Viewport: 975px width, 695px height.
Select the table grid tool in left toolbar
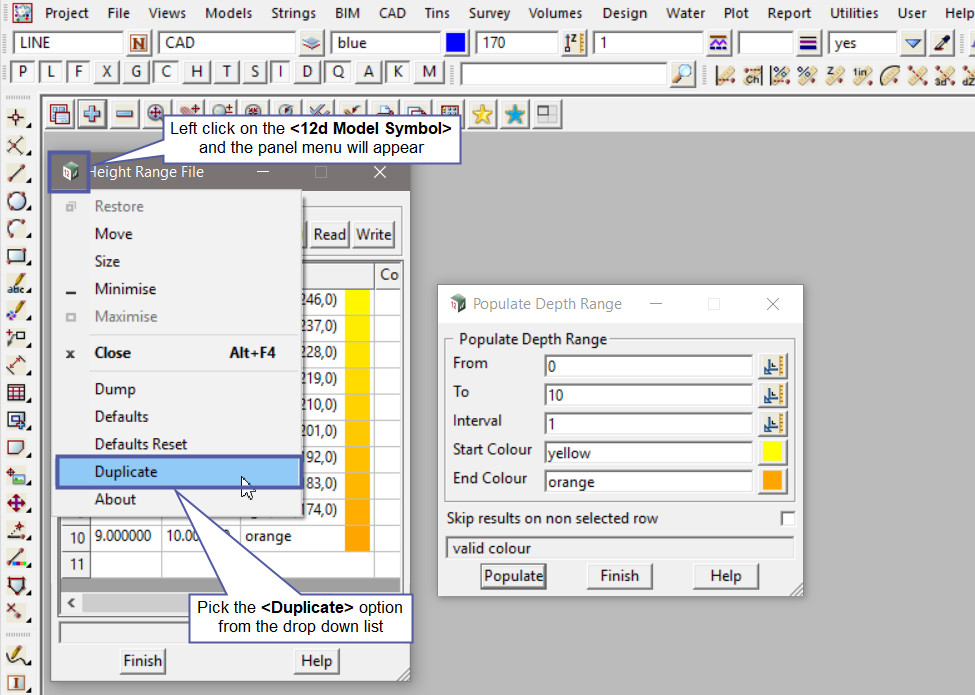pyautogui.click(x=17, y=393)
